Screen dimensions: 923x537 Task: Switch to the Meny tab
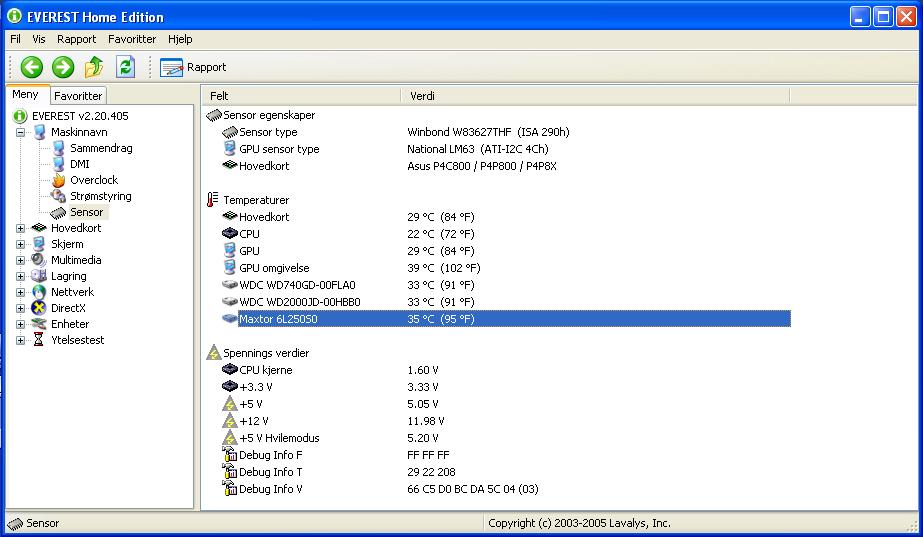(x=25, y=94)
